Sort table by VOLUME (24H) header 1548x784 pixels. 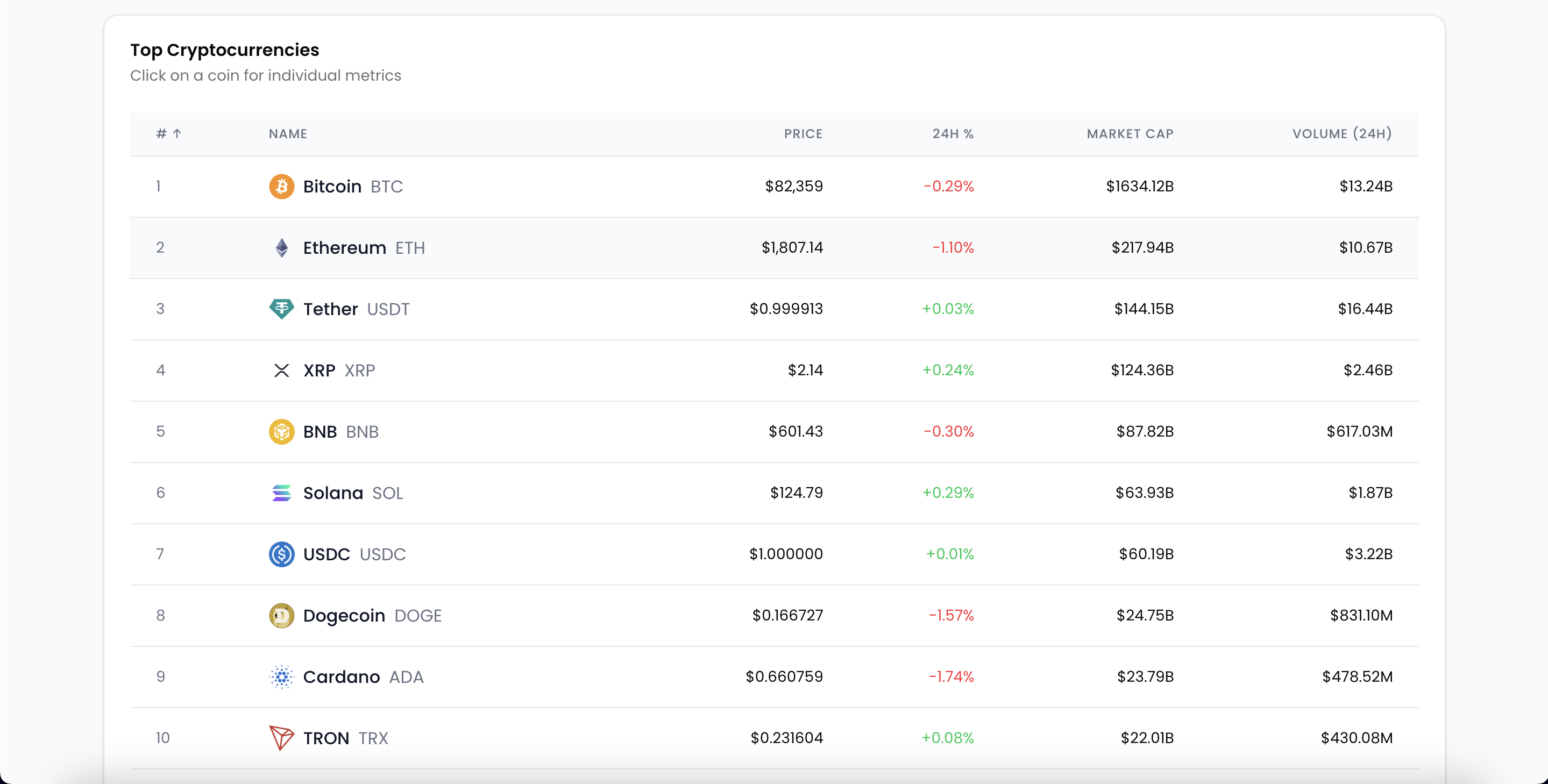pos(1342,133)
